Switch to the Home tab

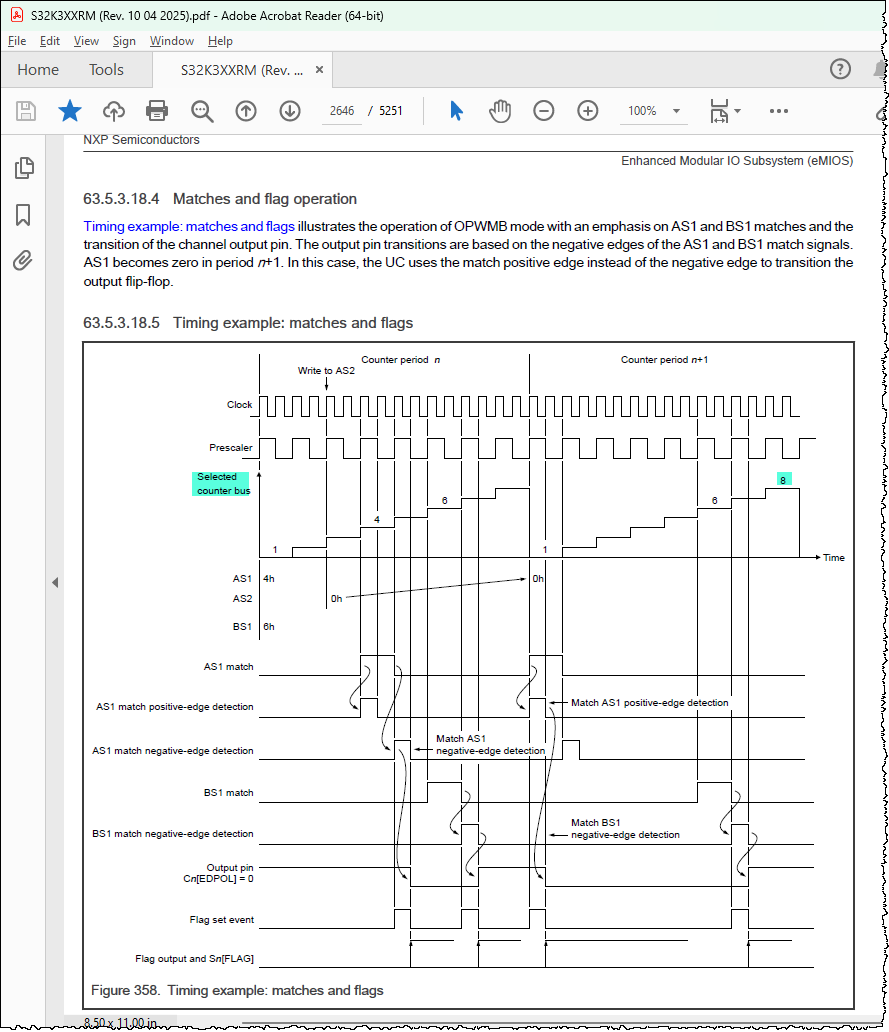coord(38,70)
